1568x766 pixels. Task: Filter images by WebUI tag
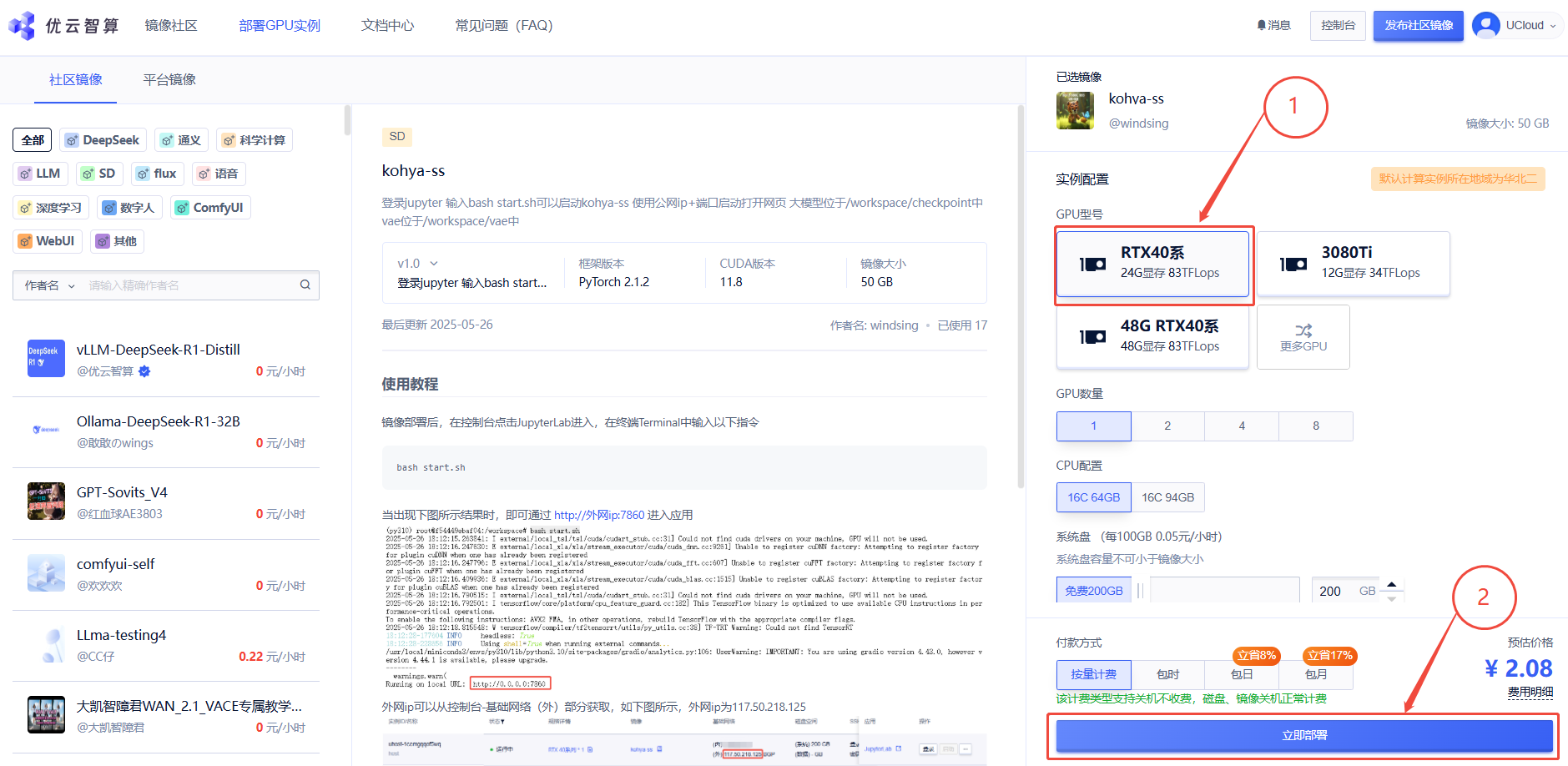point(48,241)
